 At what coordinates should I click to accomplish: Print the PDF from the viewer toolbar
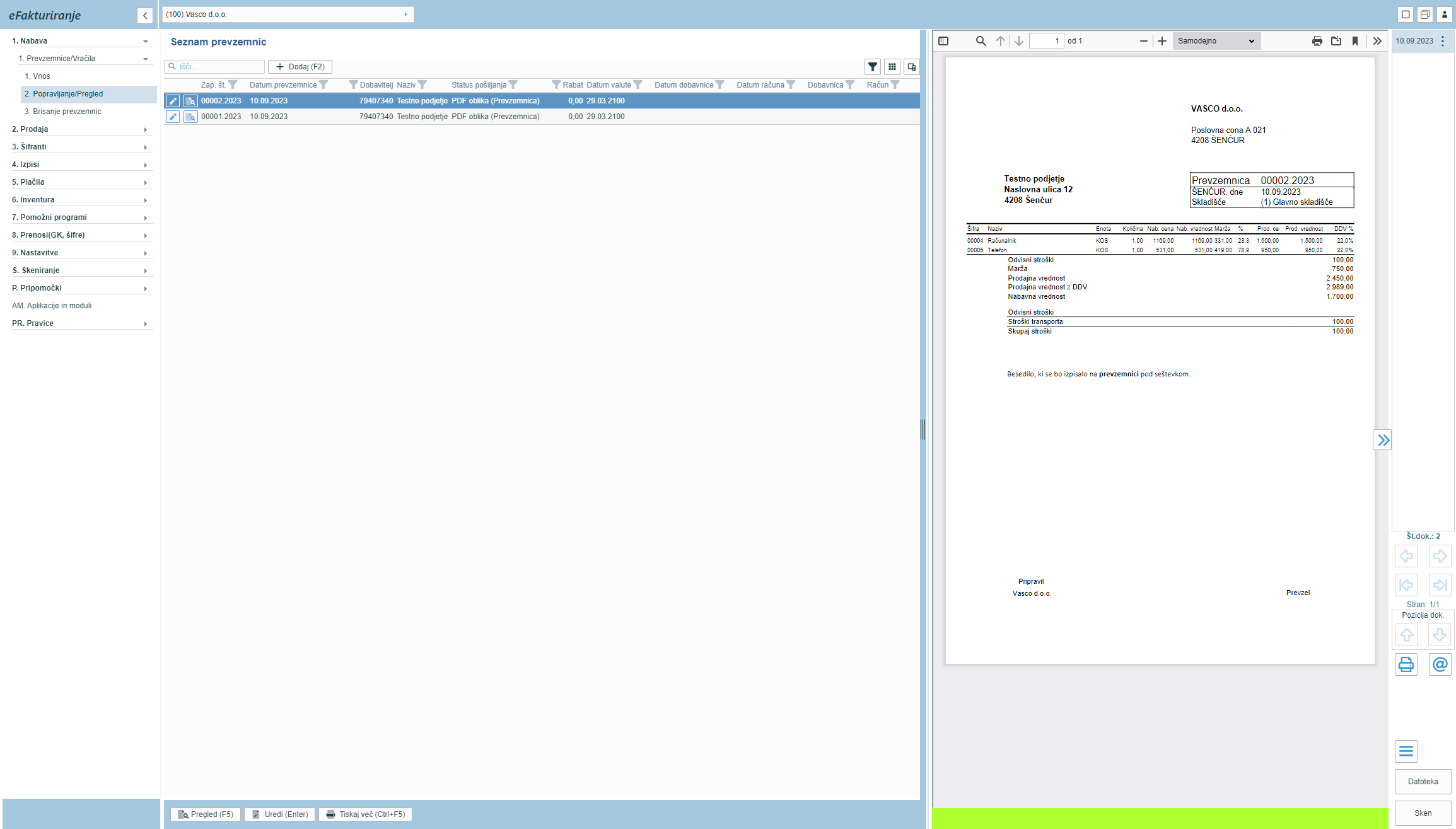[1317, 41]
